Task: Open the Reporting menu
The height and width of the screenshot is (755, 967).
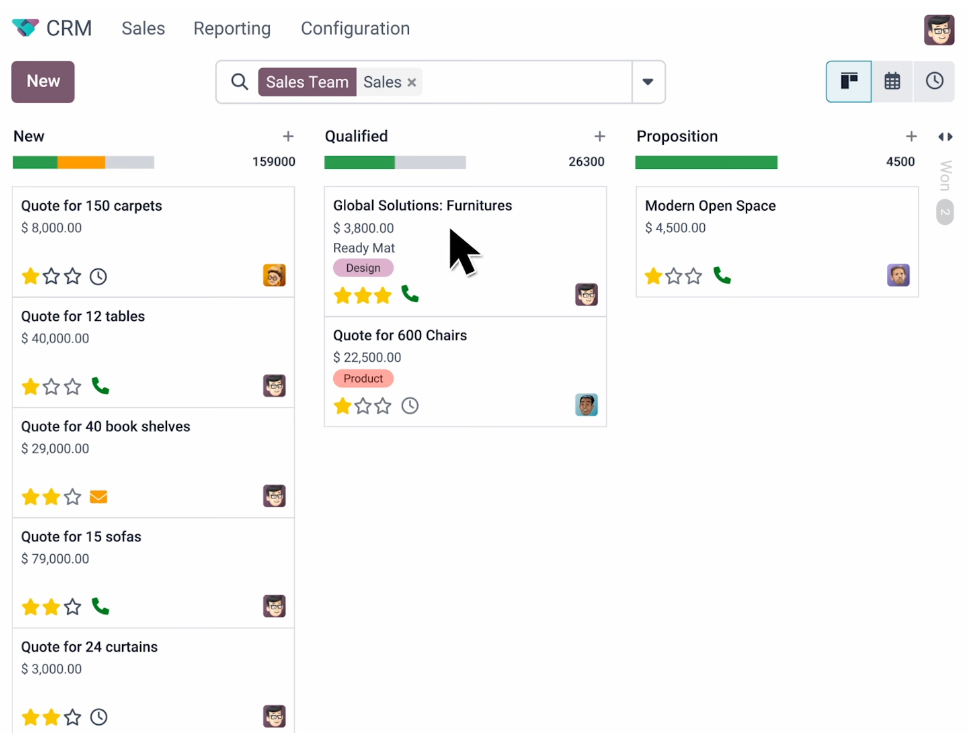Action: point(232,29)
